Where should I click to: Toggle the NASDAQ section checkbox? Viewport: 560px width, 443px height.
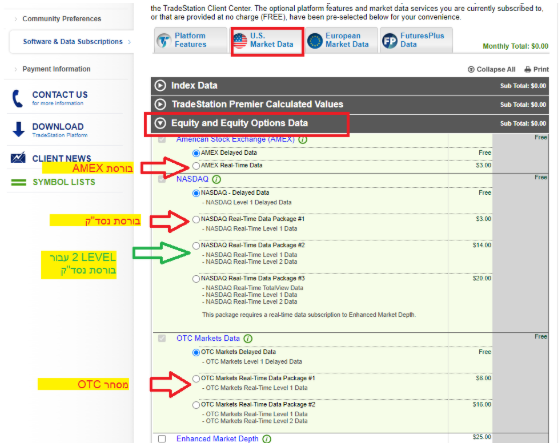pyautogui.click(x=162, y=179)
